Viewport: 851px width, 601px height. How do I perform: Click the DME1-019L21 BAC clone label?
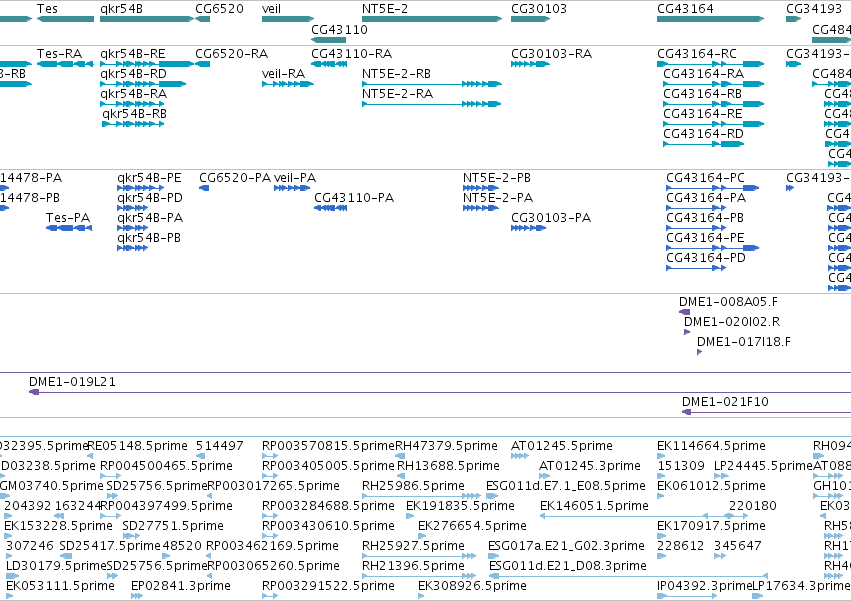coord(72,382)
